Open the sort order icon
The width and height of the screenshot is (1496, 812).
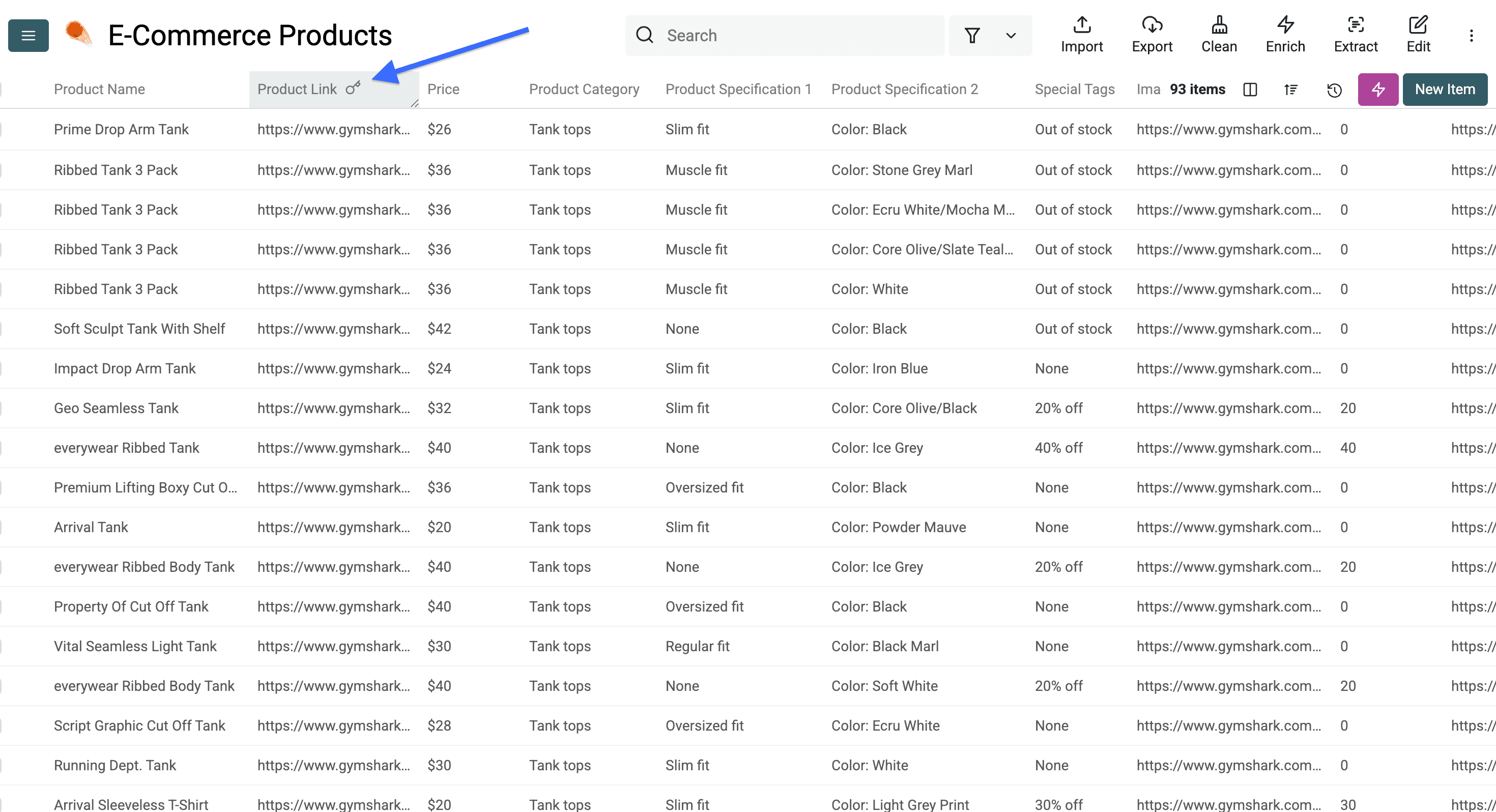(x=1290, y=90)
